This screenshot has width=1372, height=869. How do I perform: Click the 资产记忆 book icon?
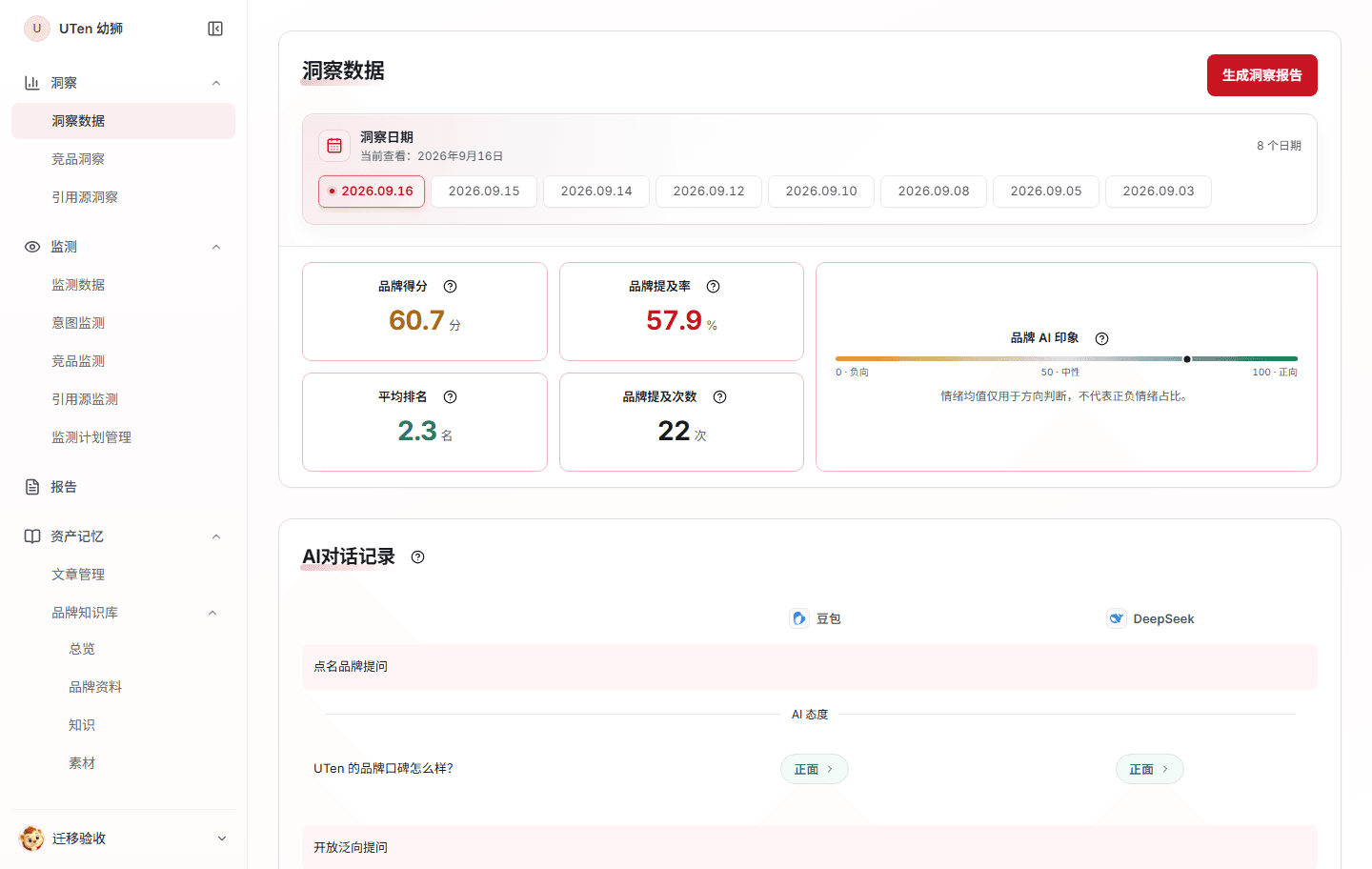point(32,536)
